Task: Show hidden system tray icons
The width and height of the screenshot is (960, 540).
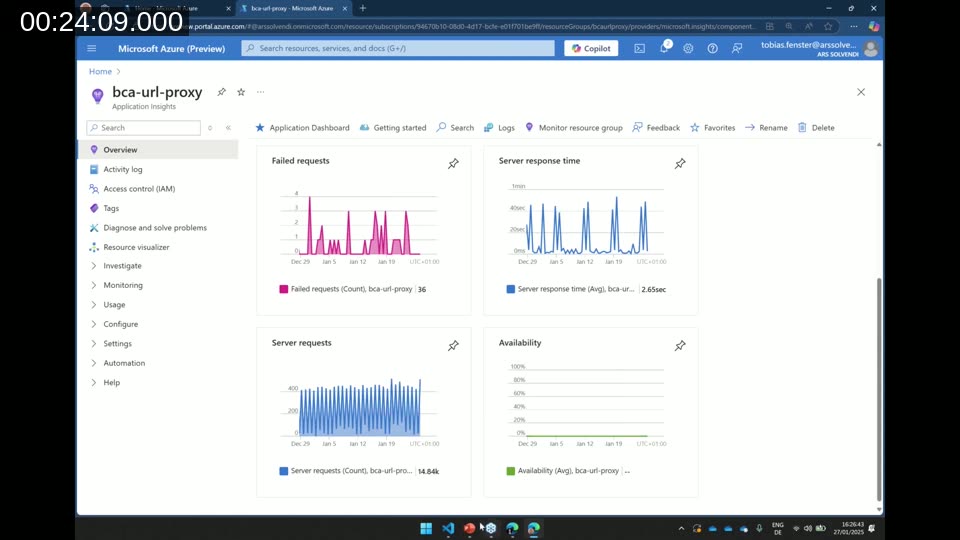Action: 681,528
